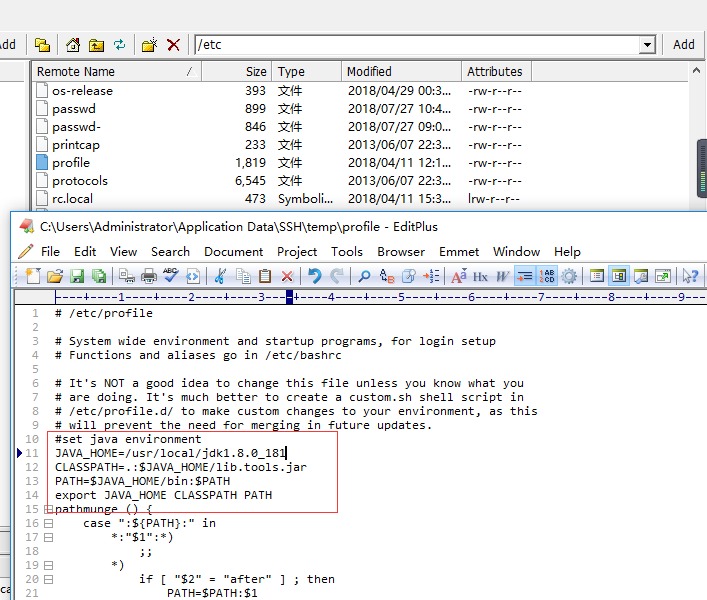Click the Add button beside the path field
The height and width of the screenshot is (600, 707).
click(684, 45)
